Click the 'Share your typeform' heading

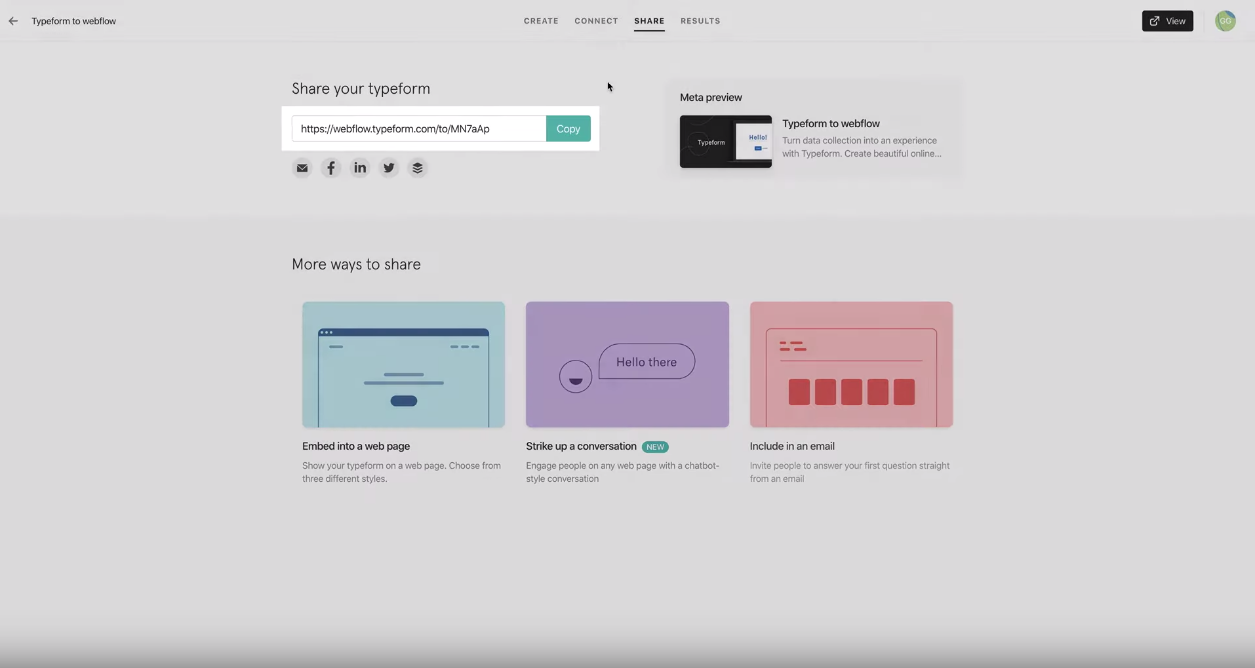click(361, 89)
